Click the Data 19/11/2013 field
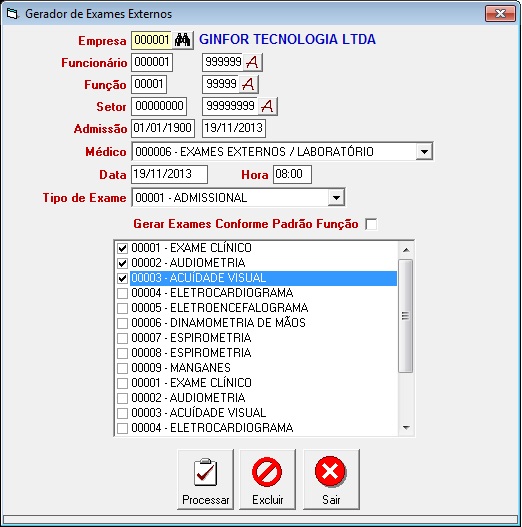Image resolution: width=522 pixels, height=527 pixels. [x=169, y=174]
